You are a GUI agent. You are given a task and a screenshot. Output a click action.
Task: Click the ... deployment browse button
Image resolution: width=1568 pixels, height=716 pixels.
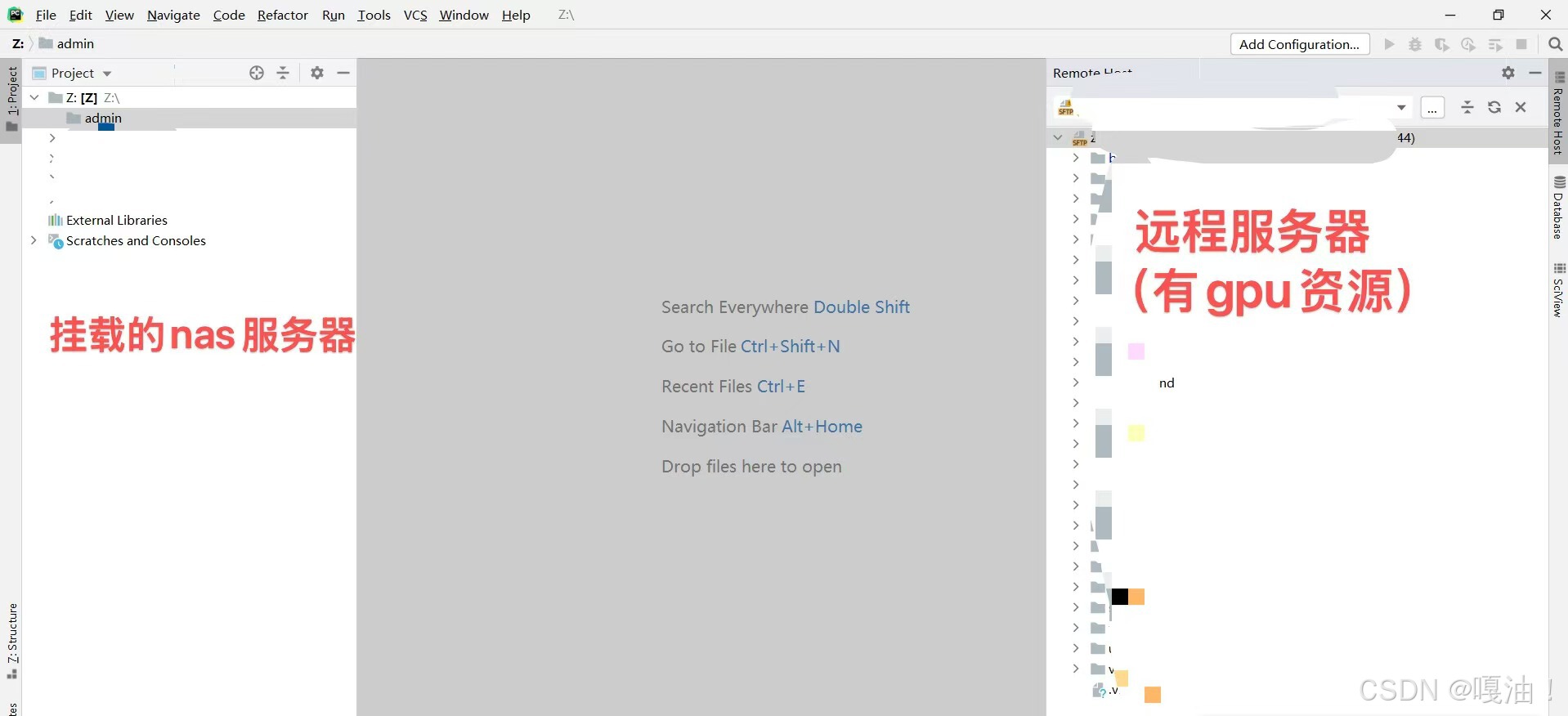click(1432, 108)
